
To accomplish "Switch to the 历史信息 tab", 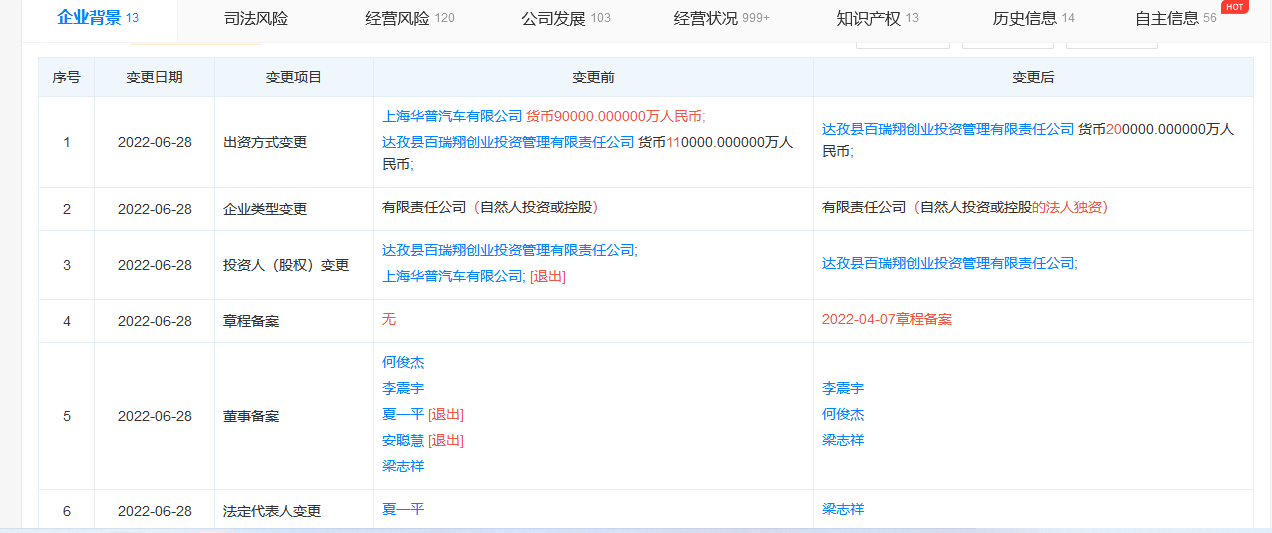I will click(1033, 18).
